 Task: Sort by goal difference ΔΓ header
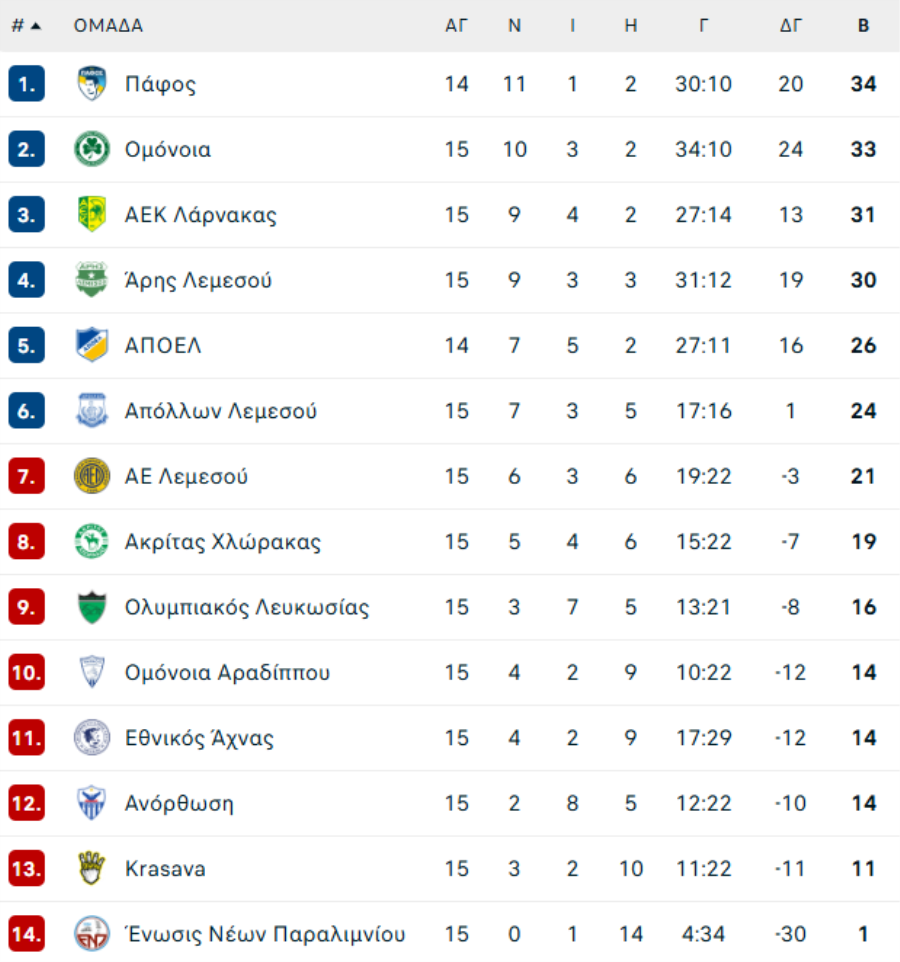pyautogui.click(x=791, y=26)
